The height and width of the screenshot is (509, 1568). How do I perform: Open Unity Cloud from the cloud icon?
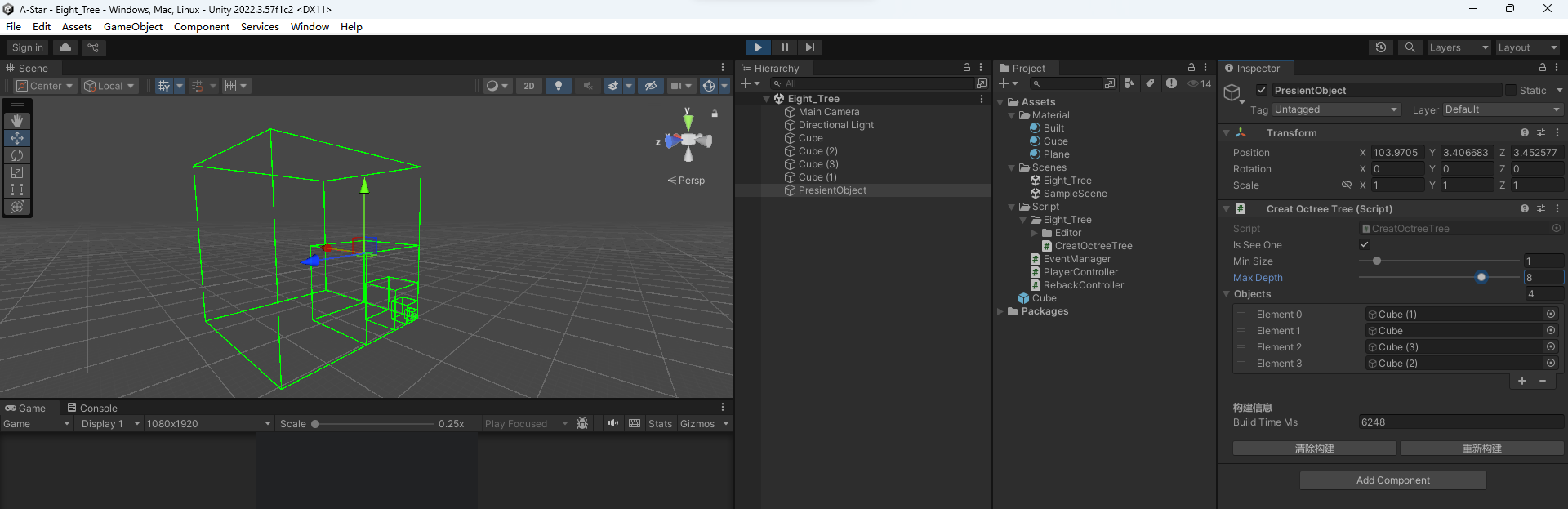pyautogui.click(x=65, y=47)
